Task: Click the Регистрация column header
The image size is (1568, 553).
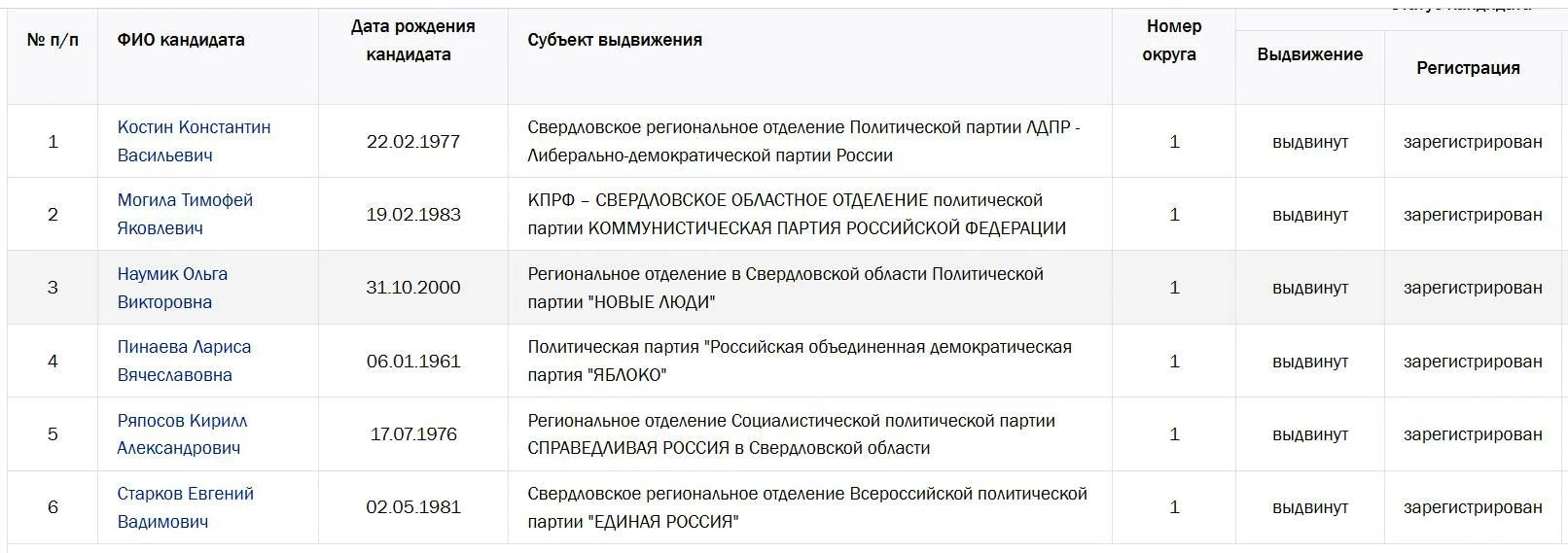Action: coord(1468,68)
